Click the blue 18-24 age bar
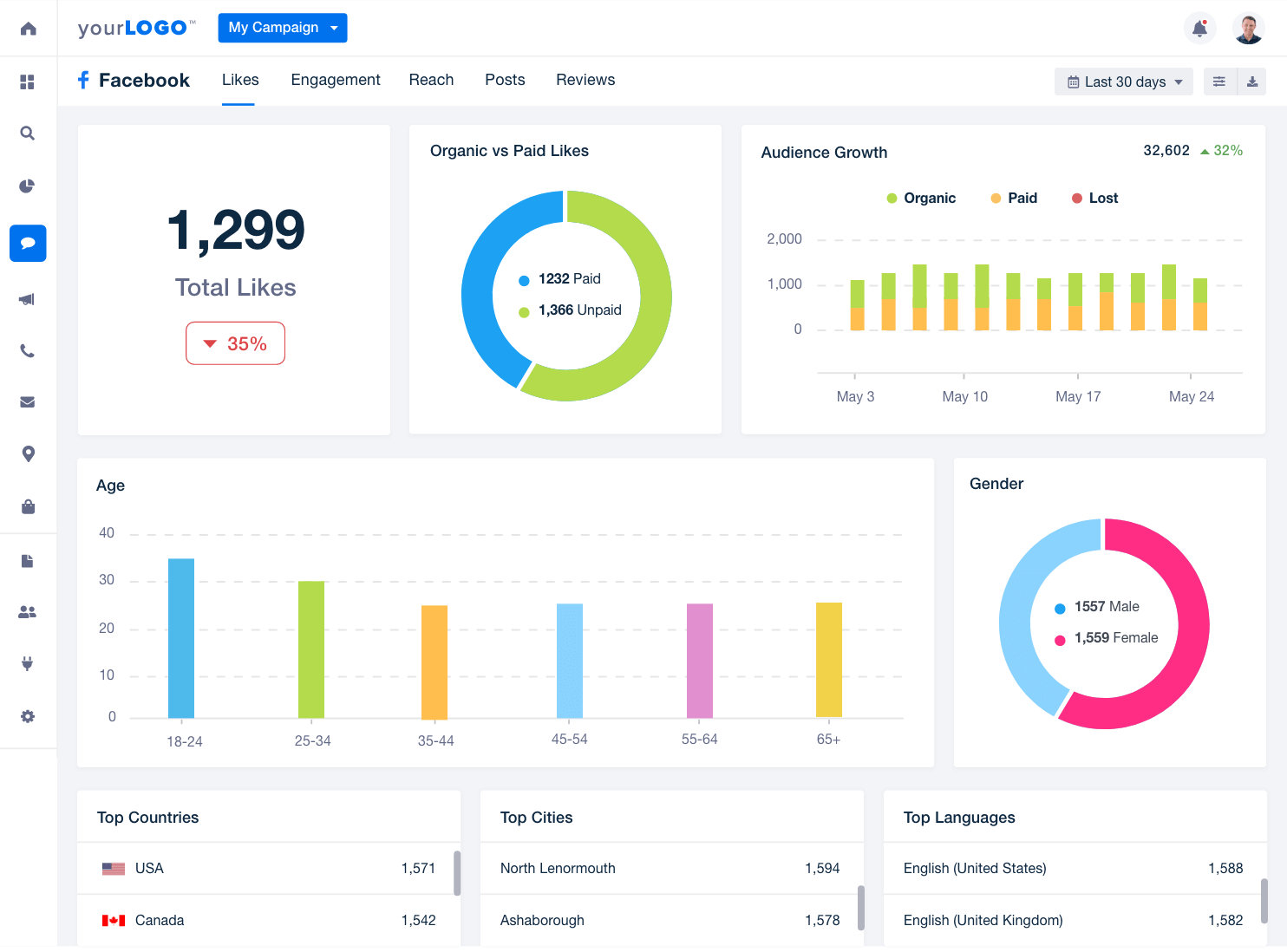1287x952 pixels. (181, 638)
